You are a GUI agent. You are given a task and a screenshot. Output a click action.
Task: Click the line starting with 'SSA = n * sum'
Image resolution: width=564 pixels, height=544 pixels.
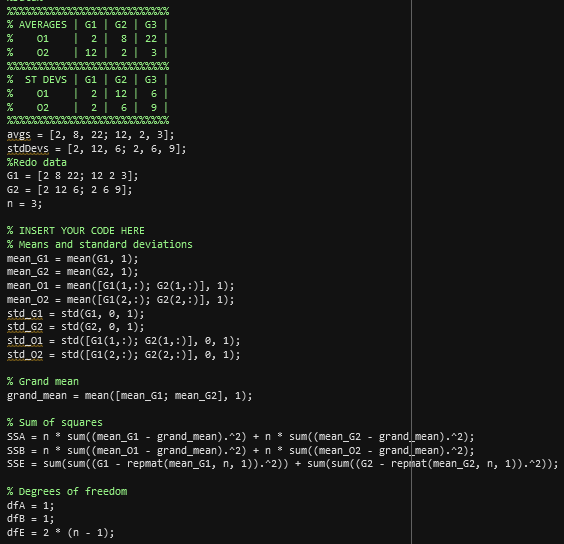(x=241, y=437)
